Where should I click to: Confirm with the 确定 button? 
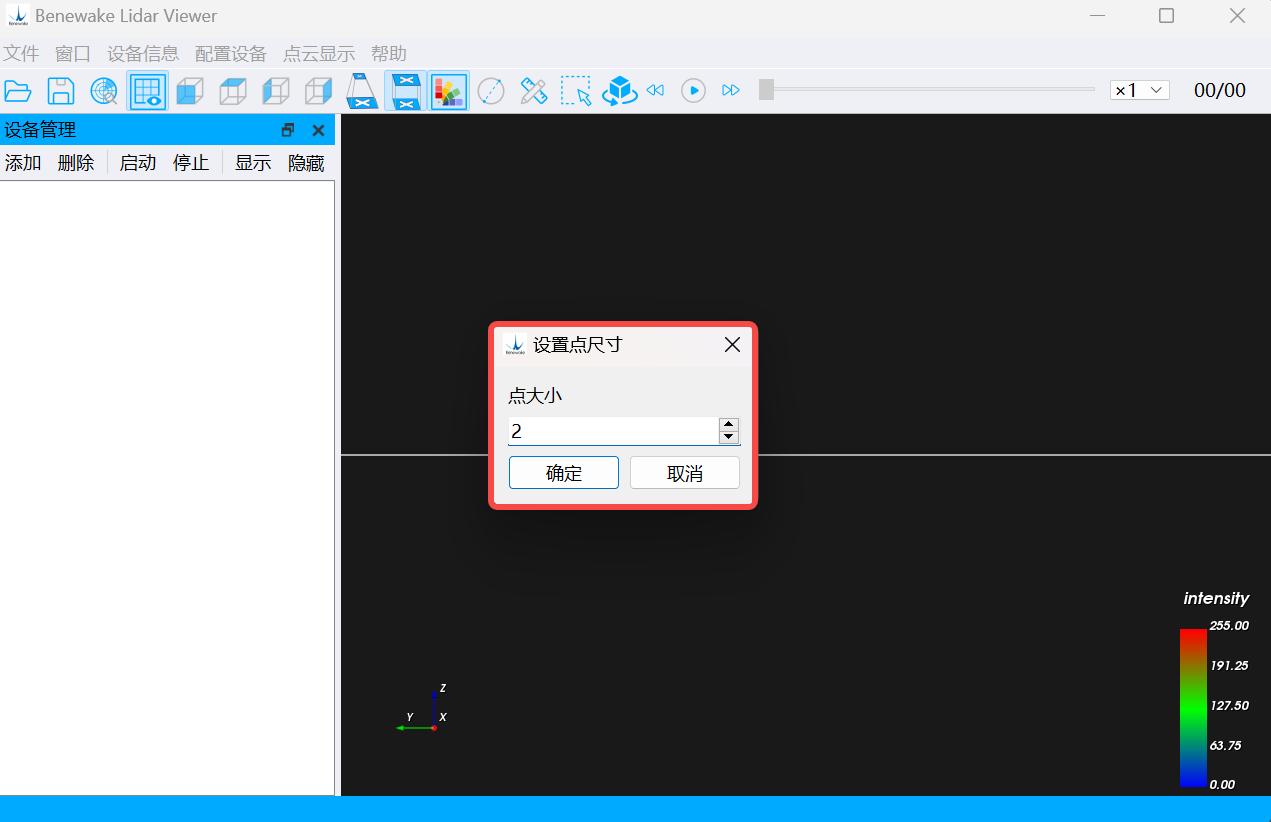coord(564,473)
